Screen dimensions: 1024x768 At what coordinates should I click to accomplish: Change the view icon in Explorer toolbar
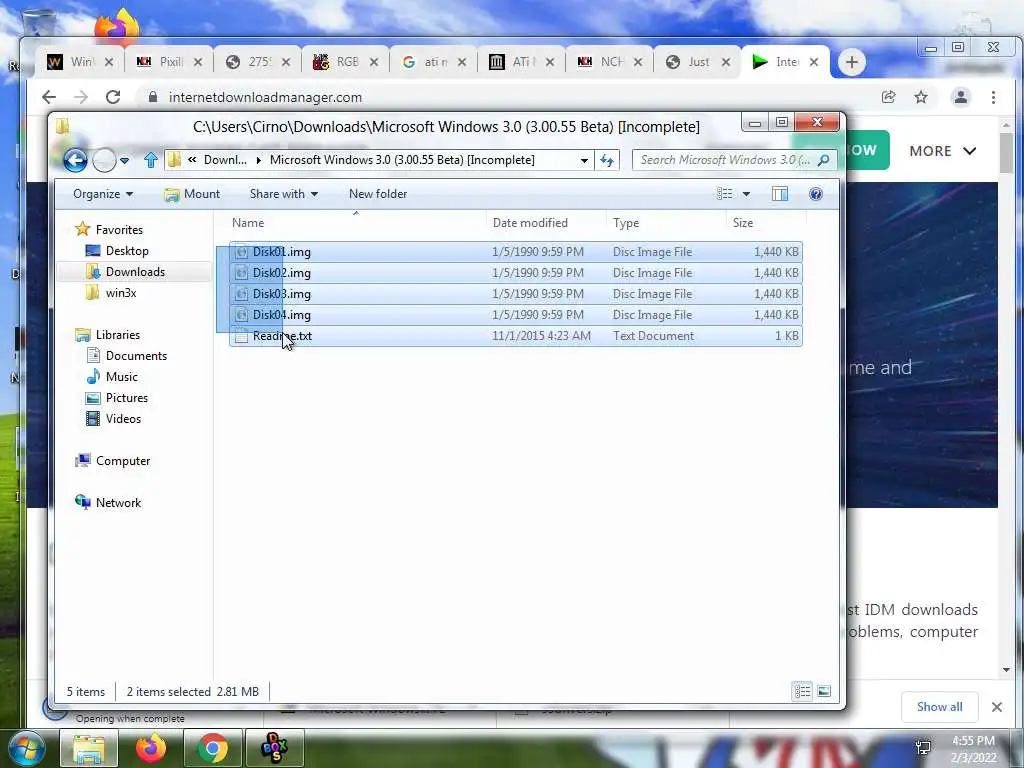pos(724,194)
